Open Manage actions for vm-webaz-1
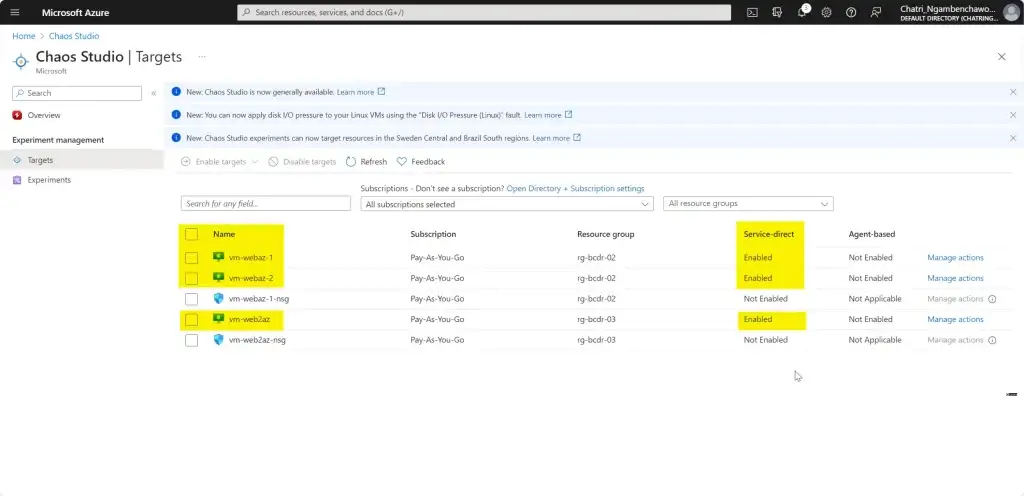1024x496 pixels. pyautogui.click(x=955, y=258)
